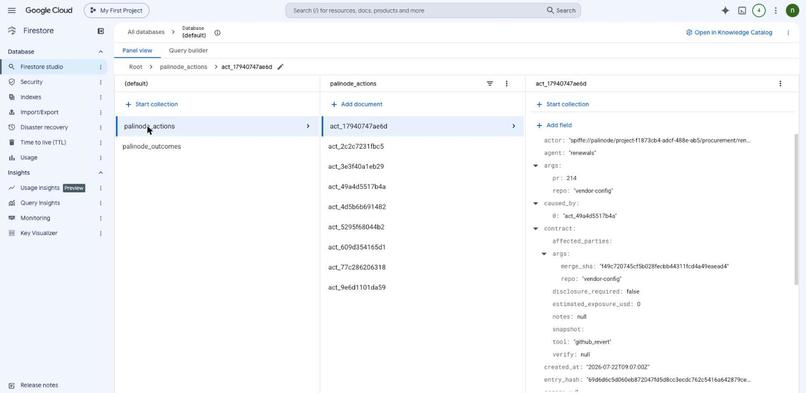Show database info icon next to (default)
The height and width of the screenshot is (393, 806).
coord(217,33)
